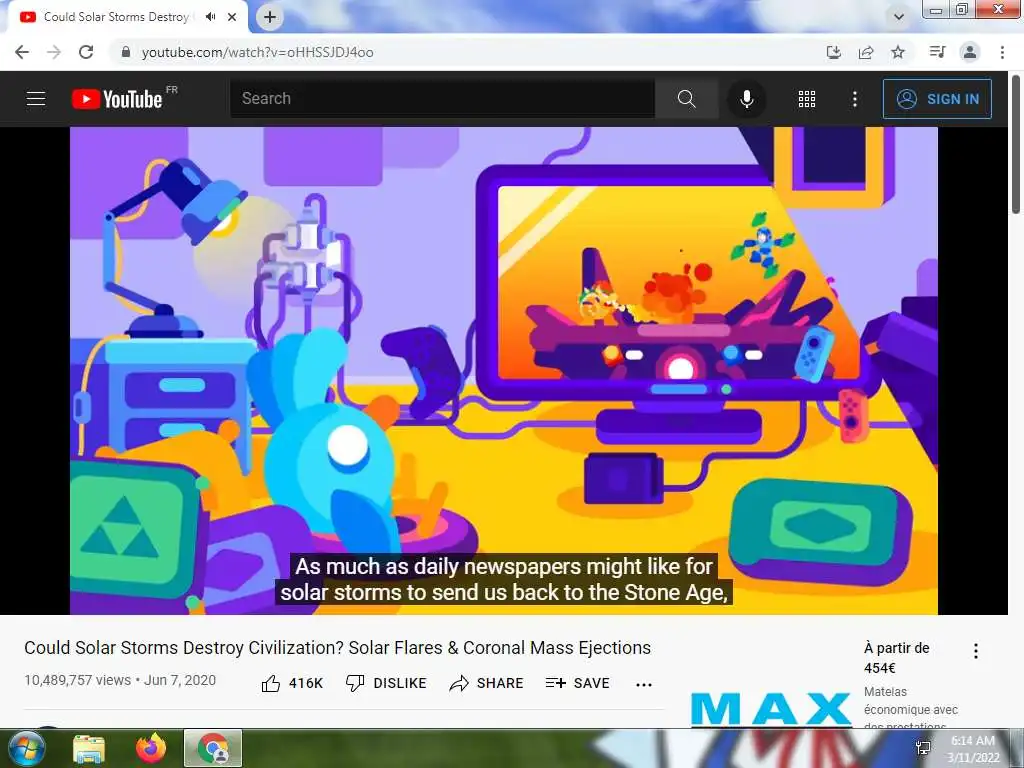This screenshot has width=1024, height=768.
Task: Click the video title text
Action: pyautogui.click(x=338, y=648)
